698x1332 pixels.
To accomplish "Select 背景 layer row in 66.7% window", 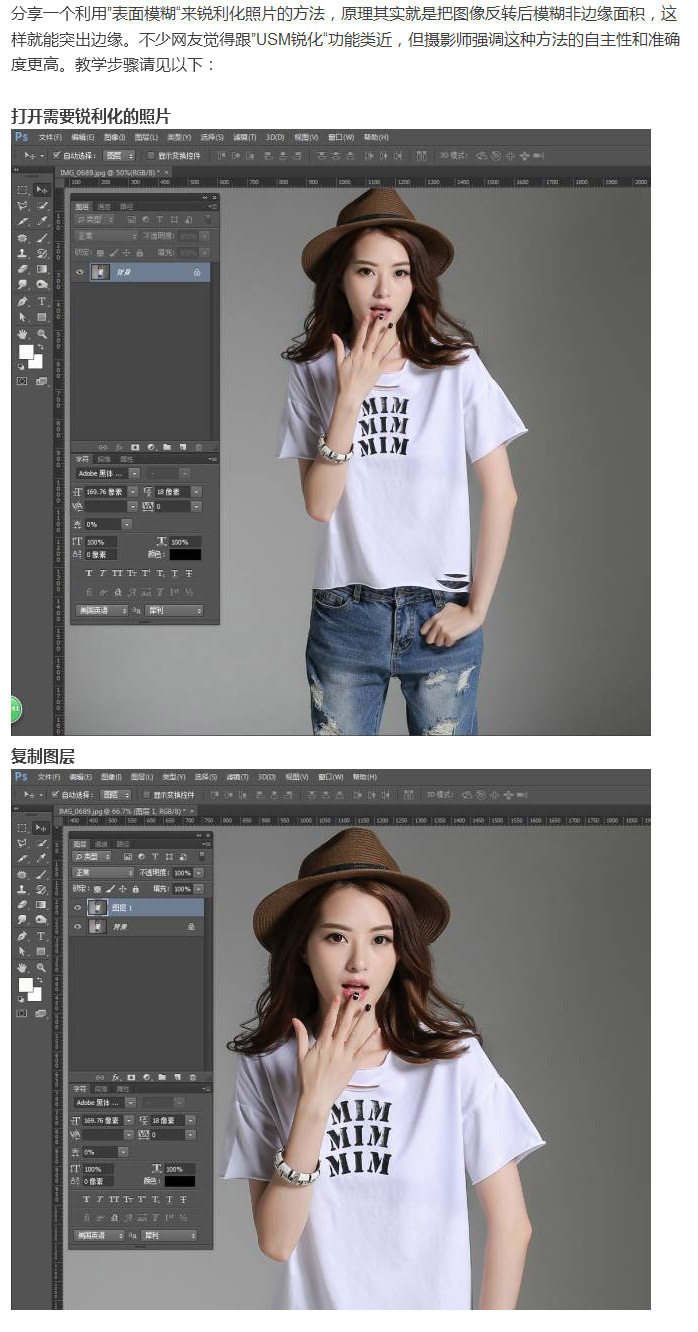I will click(137, 926).
